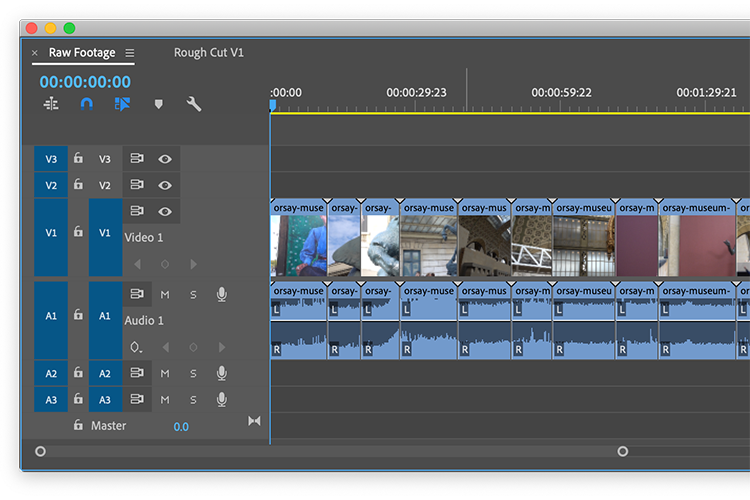Add a marker with the marker icon
This screenshot has width=750, height=500.
tap(158, 104)
